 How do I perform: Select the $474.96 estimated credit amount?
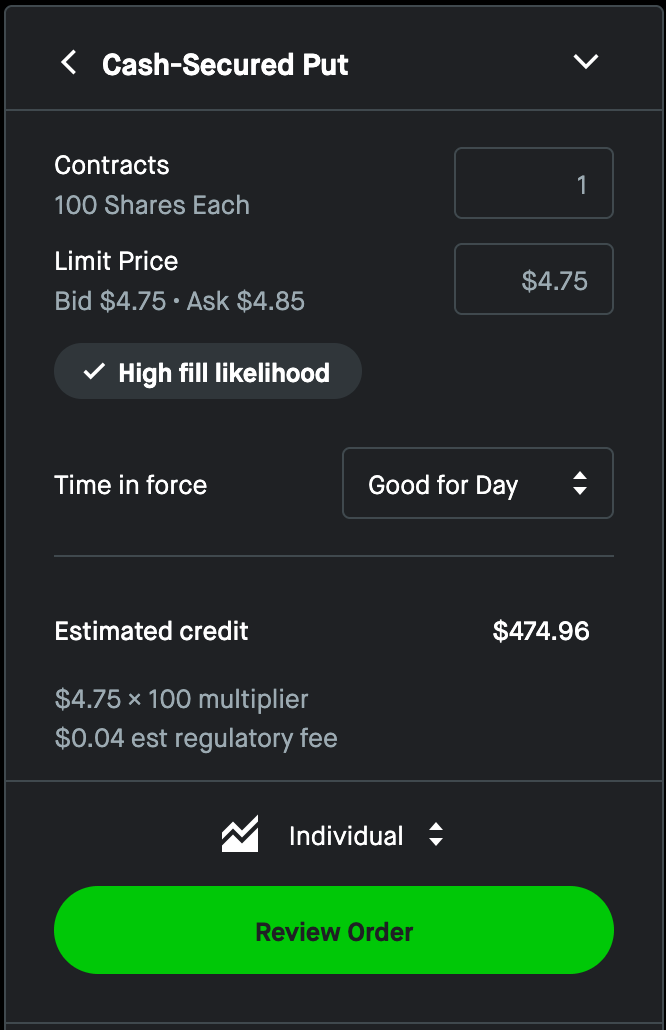(541, 631)
